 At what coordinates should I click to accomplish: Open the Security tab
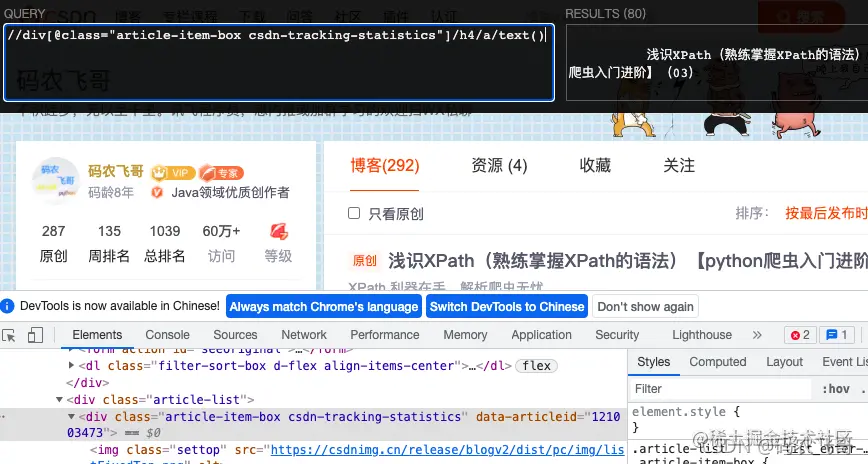point(617,335)
